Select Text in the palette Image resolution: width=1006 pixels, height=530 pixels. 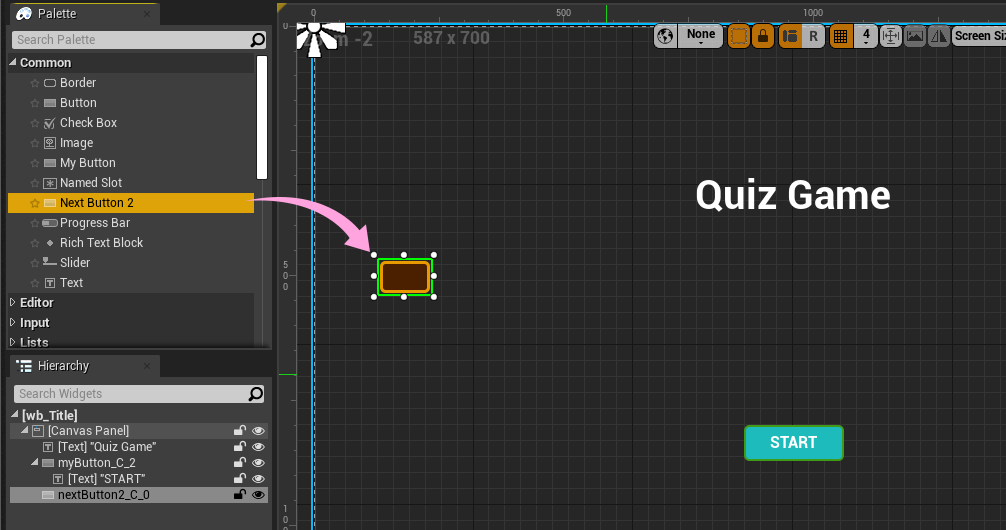pos(131,282)
